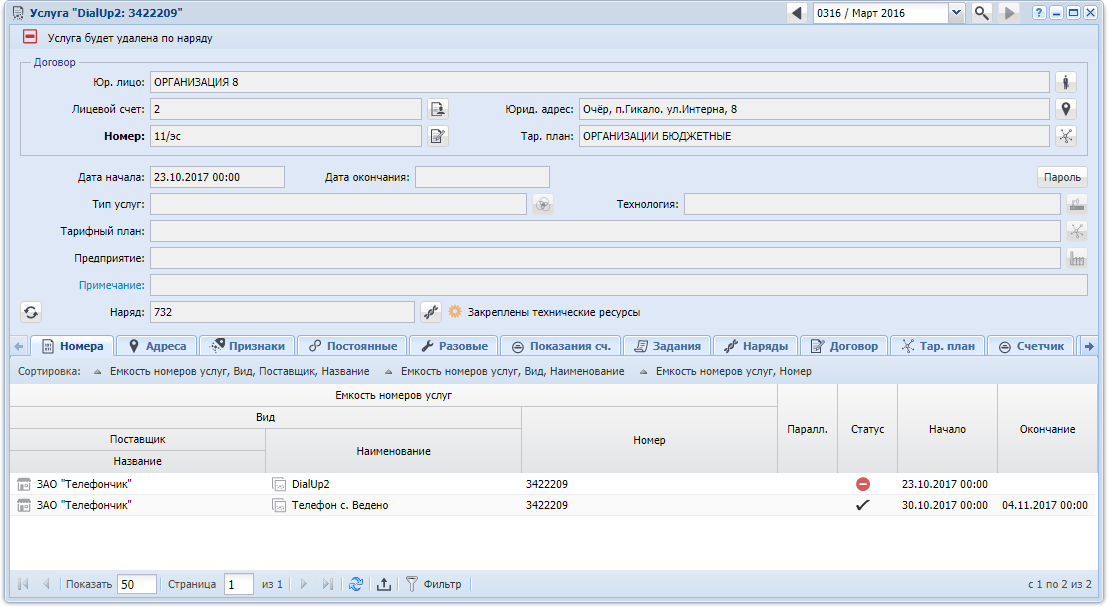This screenshot has width=1108, height=607.
Task: Open contract edit icon next to Номер
Action: [x=438, y=136]
